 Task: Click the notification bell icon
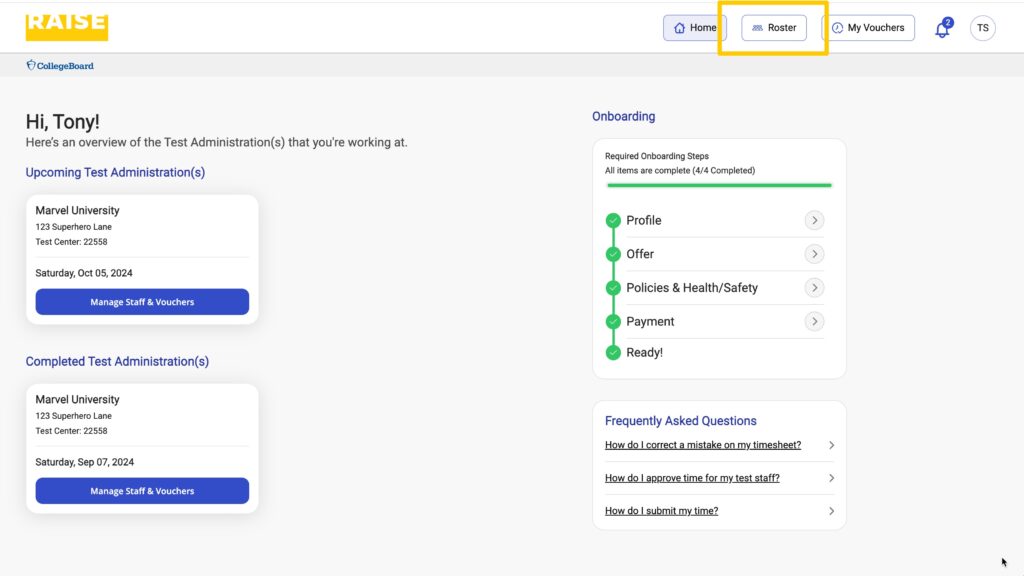pyautogui.click(x=941, y=29)
